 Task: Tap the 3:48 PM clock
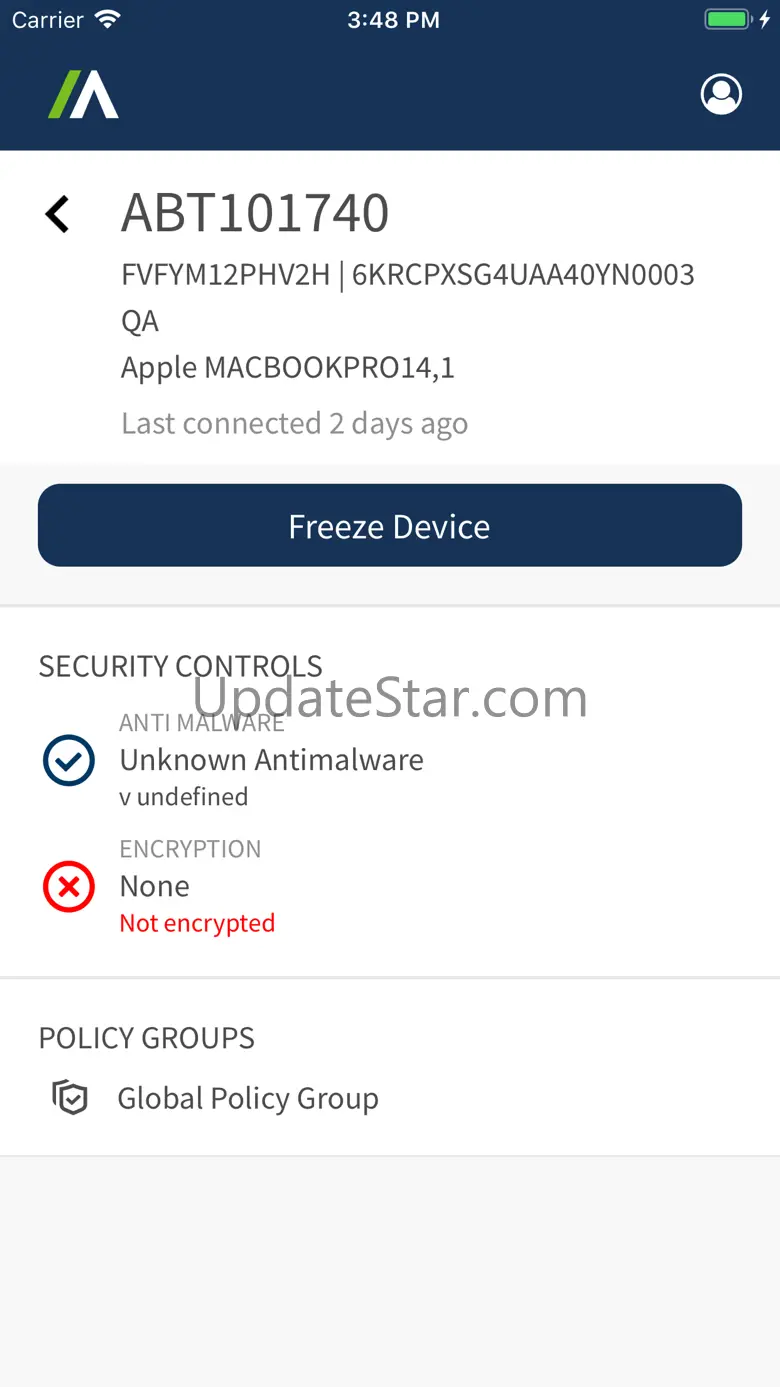point(393,20)
